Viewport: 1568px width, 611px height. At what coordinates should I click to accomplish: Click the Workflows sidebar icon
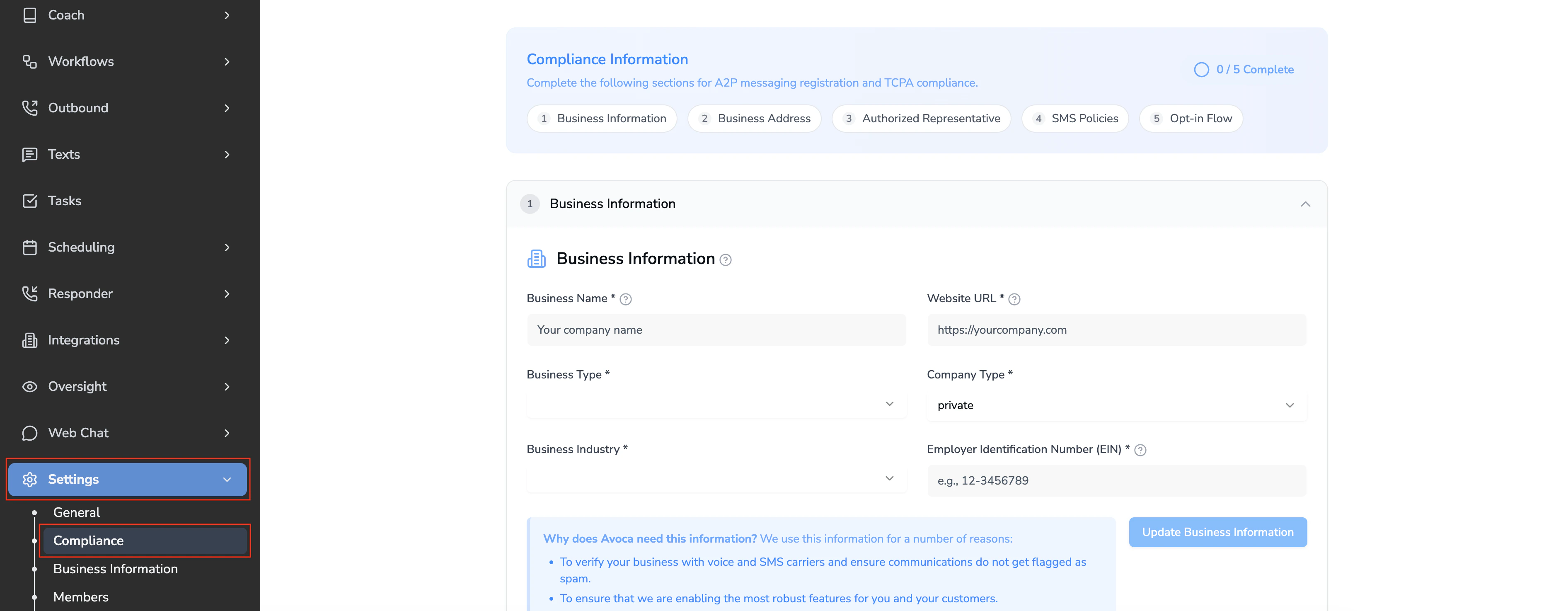click(x=29, y=61)
